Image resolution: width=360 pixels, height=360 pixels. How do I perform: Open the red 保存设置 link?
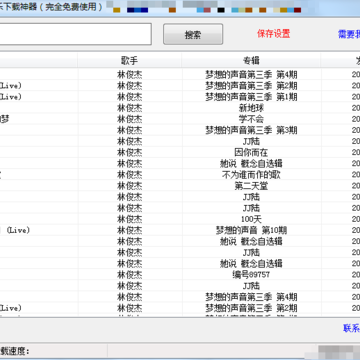[274, 34]
